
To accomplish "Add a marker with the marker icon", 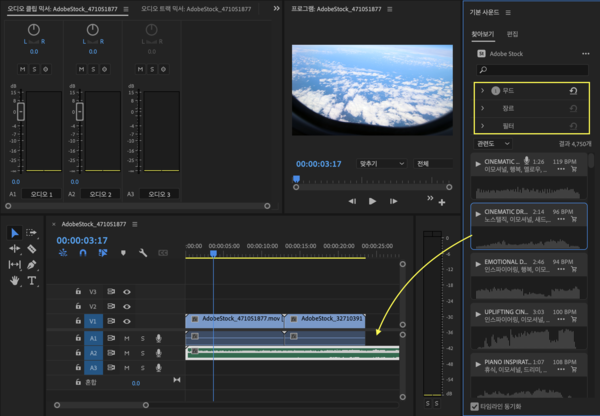I will [124, 254].
